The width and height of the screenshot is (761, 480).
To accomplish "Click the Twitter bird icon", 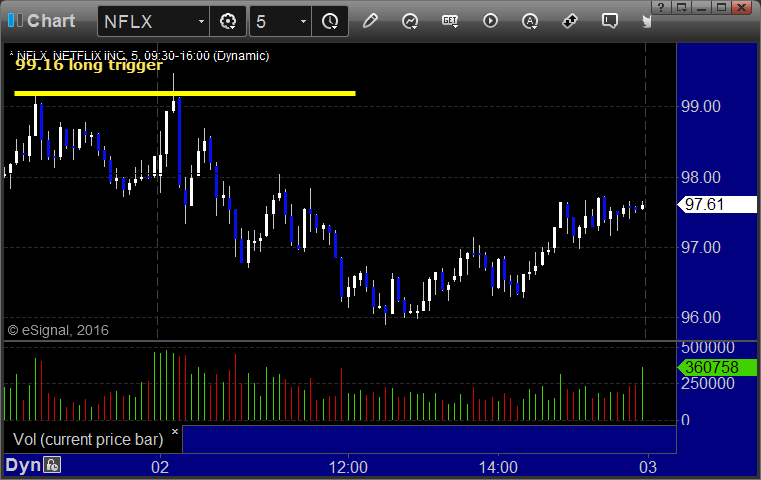I will pyautogui.click(x=646, y=21).
